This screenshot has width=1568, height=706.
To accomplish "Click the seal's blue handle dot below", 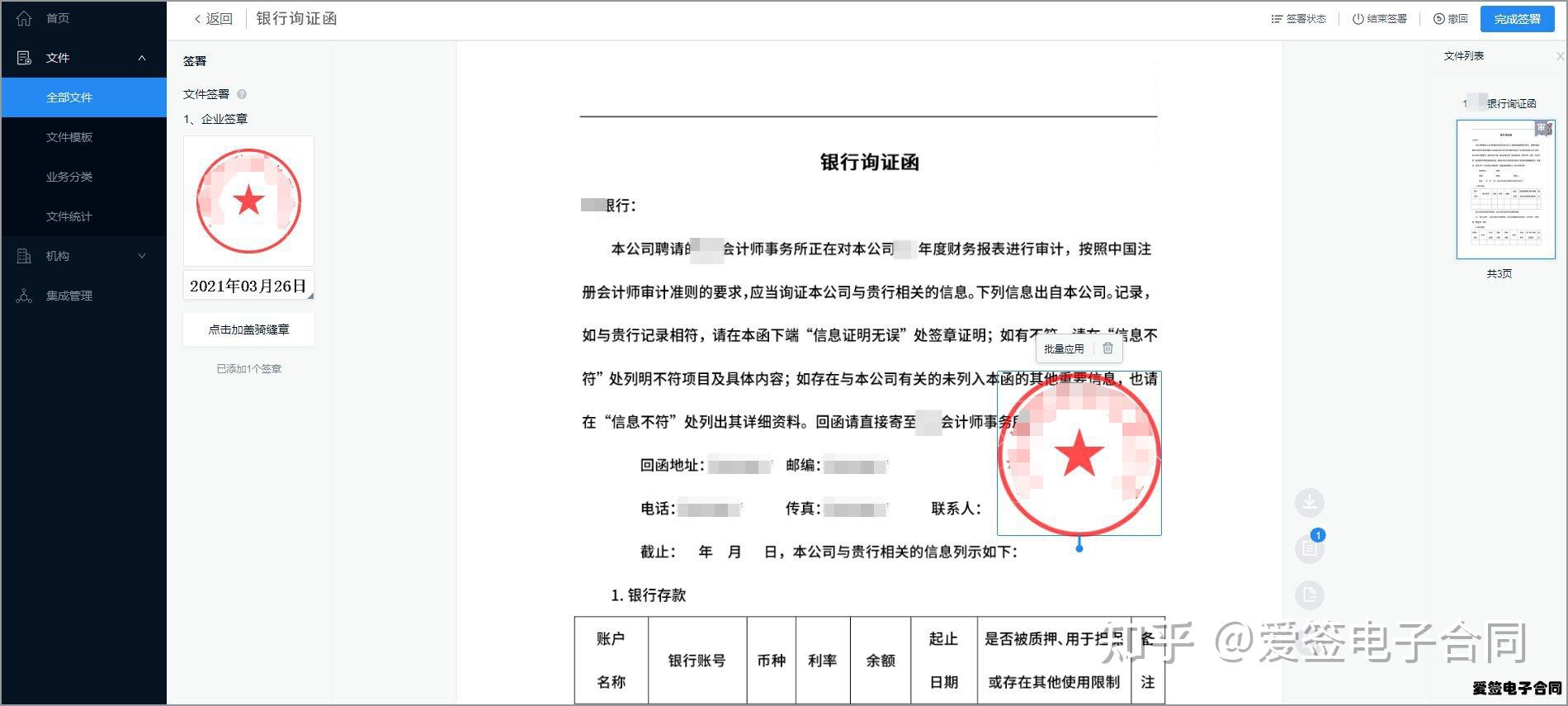I will 1079,547.
